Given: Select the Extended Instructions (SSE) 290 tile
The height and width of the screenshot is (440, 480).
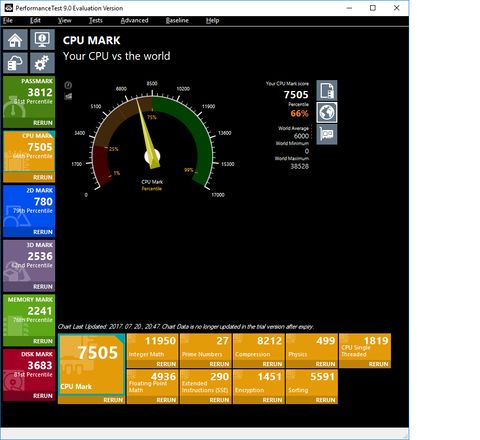Looking at the screenshot, I should pyautogui.click(x=205, y=383).
